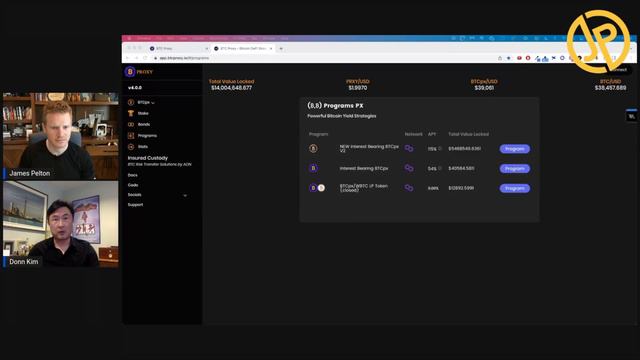Screen dimensions: 640x360
Task: Expand the BTCpx sidebar dropdown
Action: pyautogui.click(x=141, y=102)
